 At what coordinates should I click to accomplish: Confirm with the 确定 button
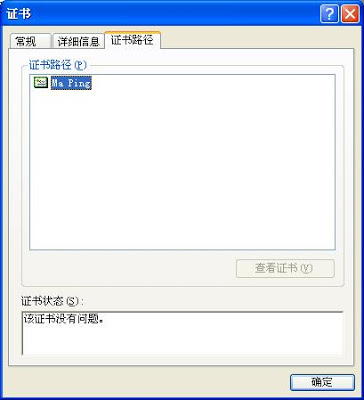pos(322,382)
